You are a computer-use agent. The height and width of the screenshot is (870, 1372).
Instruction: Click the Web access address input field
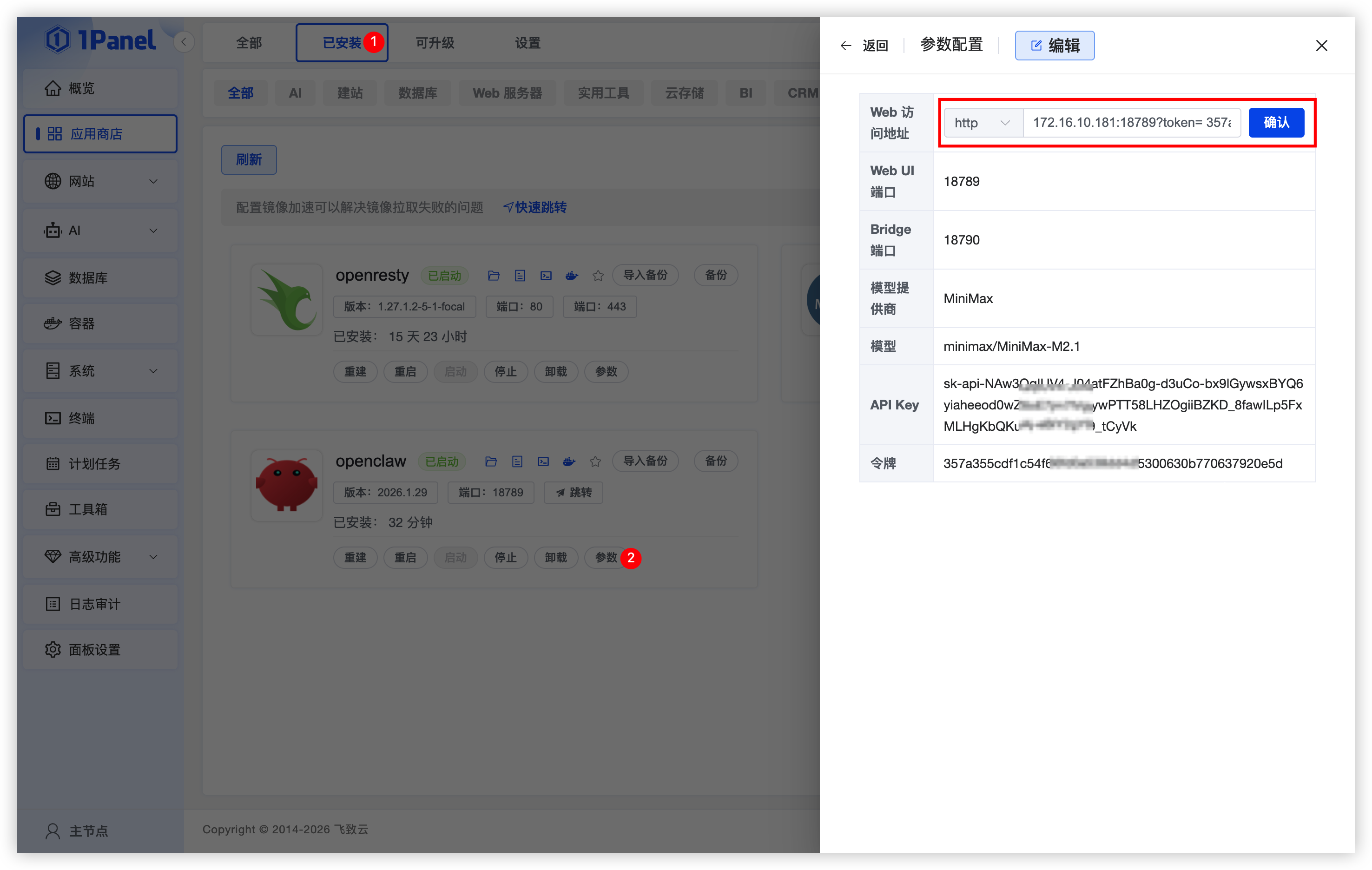tap(1131, 123)
